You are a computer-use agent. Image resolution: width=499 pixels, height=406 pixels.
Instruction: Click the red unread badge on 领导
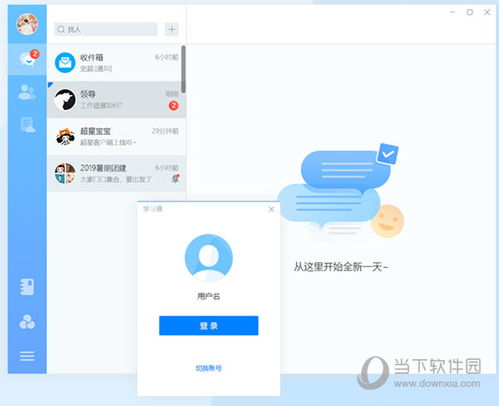(x=174, y=106)
